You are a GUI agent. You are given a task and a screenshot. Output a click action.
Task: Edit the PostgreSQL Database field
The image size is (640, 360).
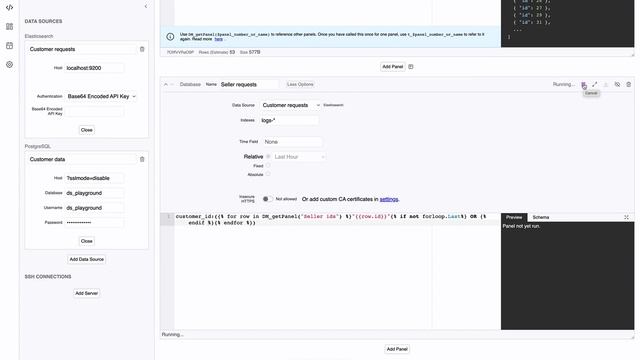tap(94, 193)
